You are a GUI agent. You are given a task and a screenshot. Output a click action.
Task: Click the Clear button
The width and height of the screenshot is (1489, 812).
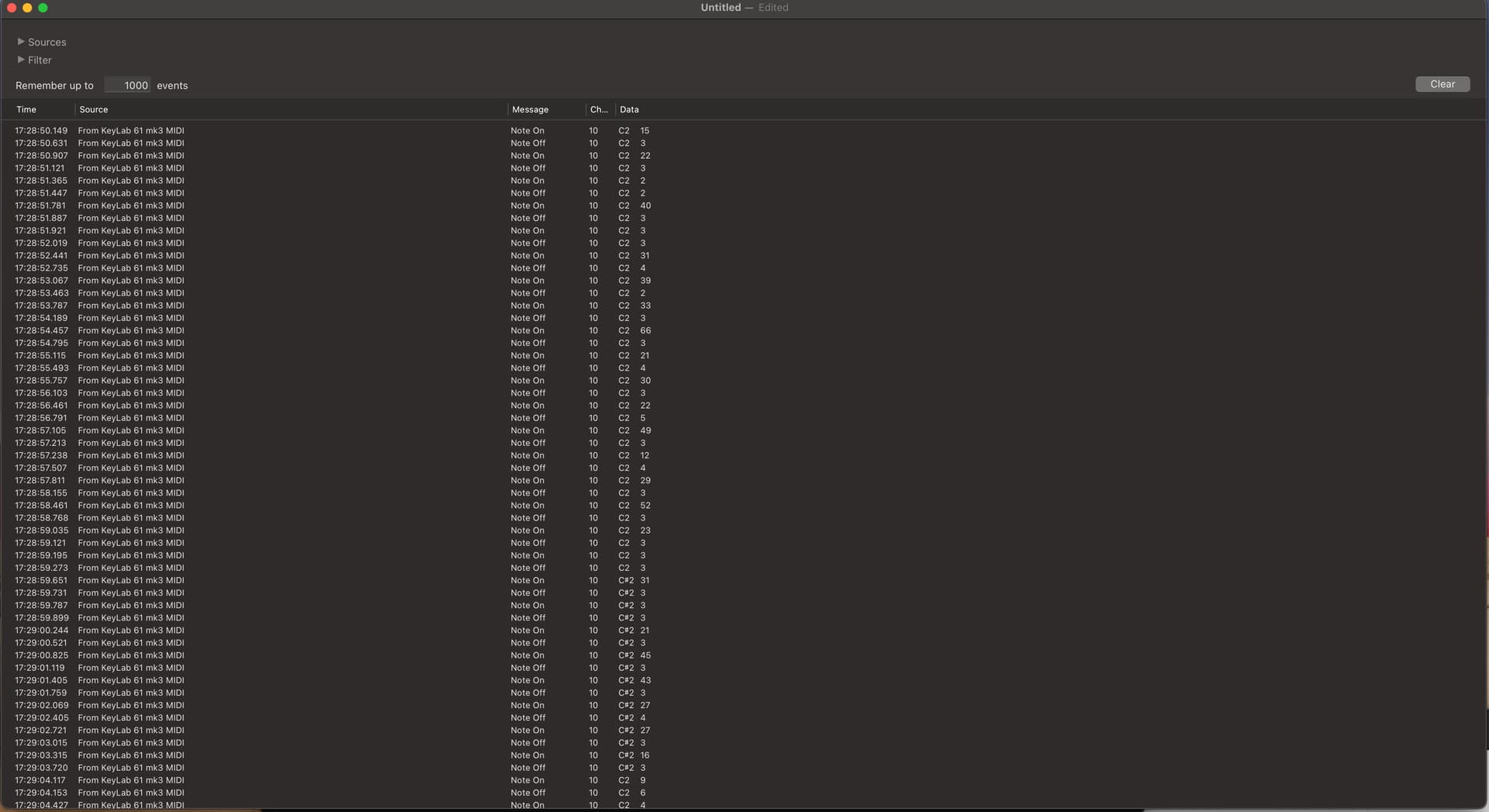(1442, 85)
